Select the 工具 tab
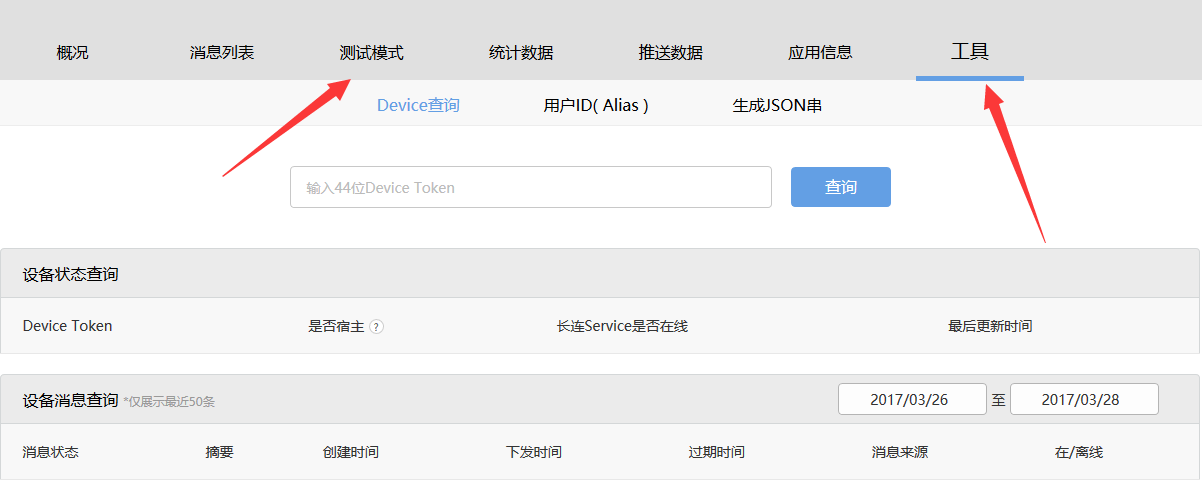 pos(970,51)
